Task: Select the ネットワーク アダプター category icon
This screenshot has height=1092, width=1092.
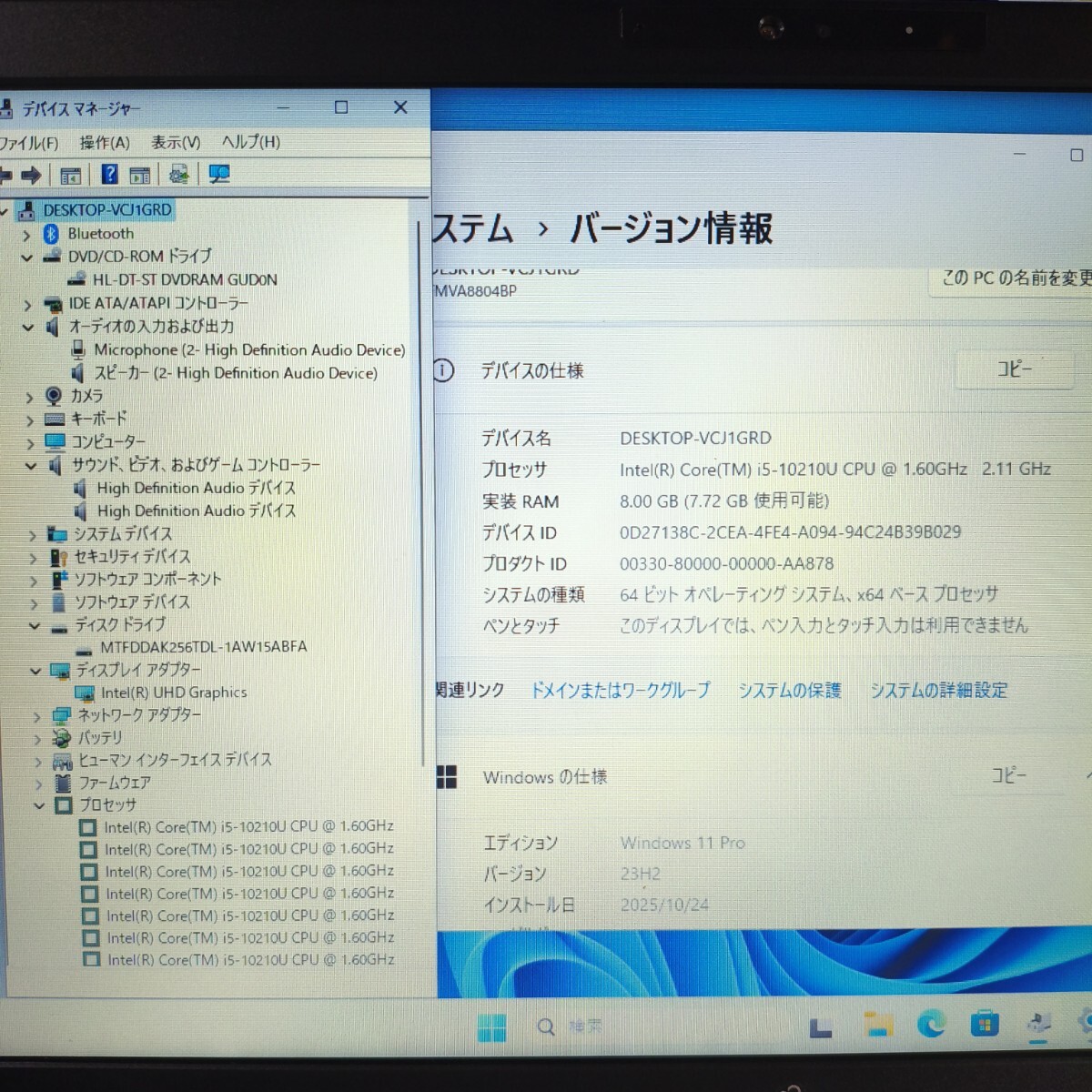Action: 61,715
